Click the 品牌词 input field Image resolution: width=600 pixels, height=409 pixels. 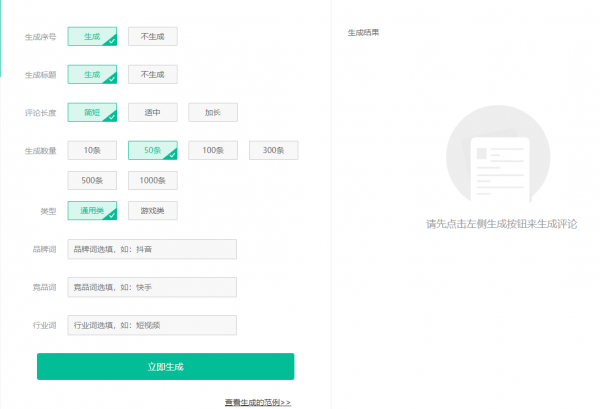[x=151, y=249]
